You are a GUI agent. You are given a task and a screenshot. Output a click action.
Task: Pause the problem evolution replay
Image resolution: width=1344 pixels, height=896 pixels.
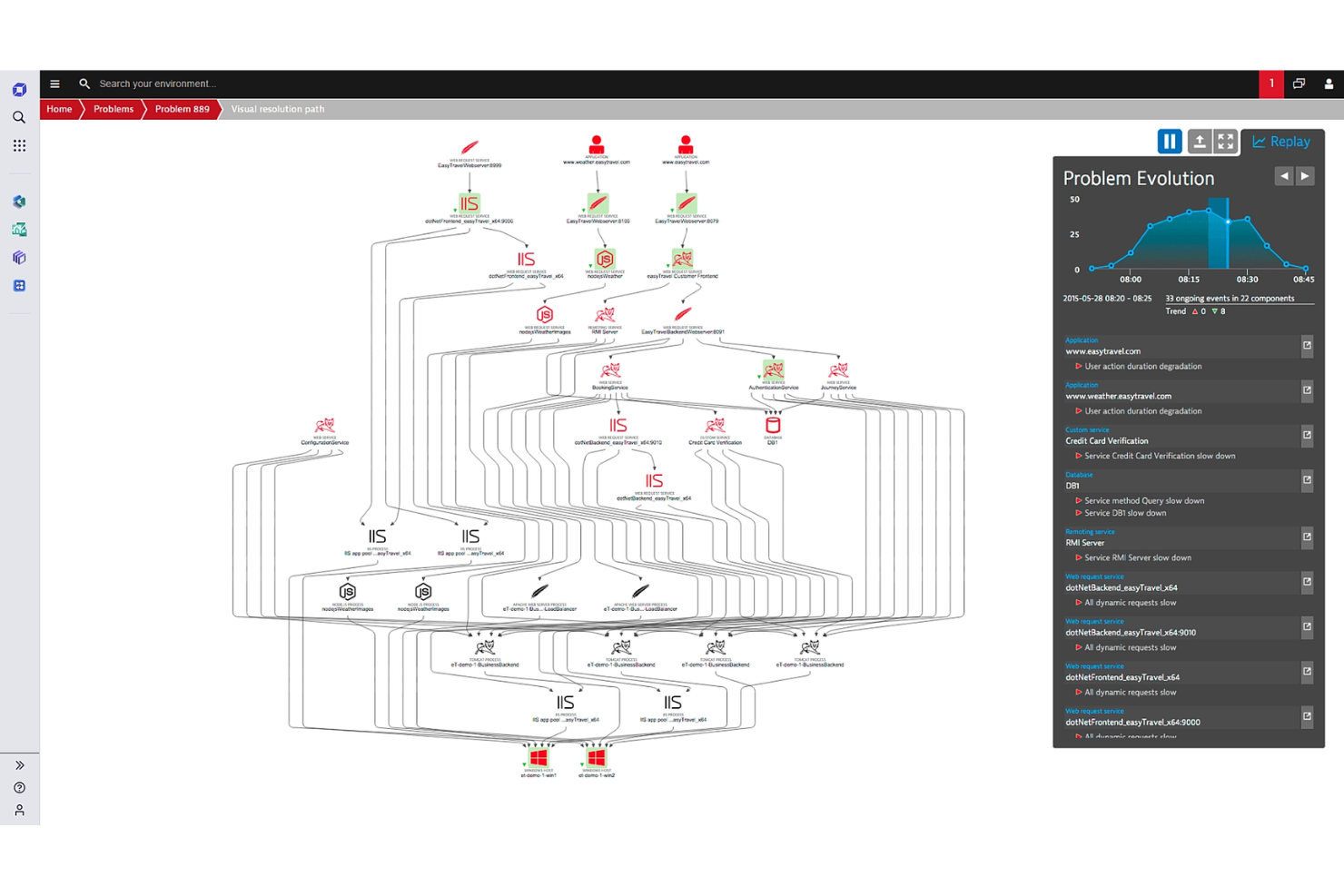click(1170, 141)
